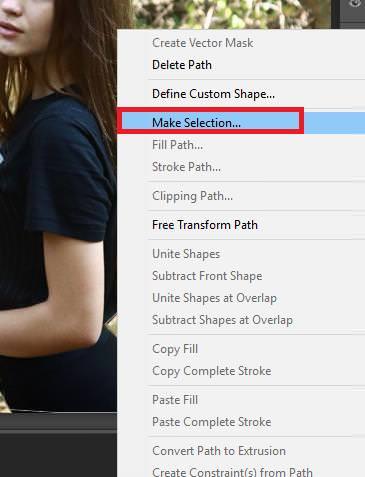Click the Paste Fill entry
365x477 pixels.
(175, 400)
